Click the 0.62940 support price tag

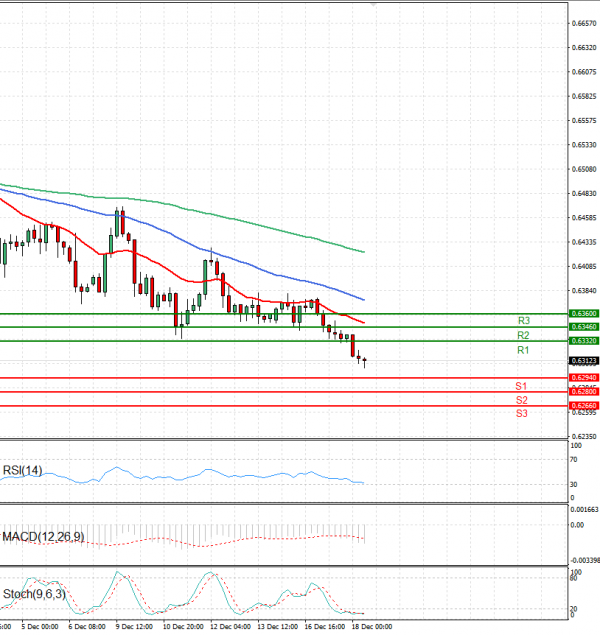pyautogui.click(x=583, y=377)
